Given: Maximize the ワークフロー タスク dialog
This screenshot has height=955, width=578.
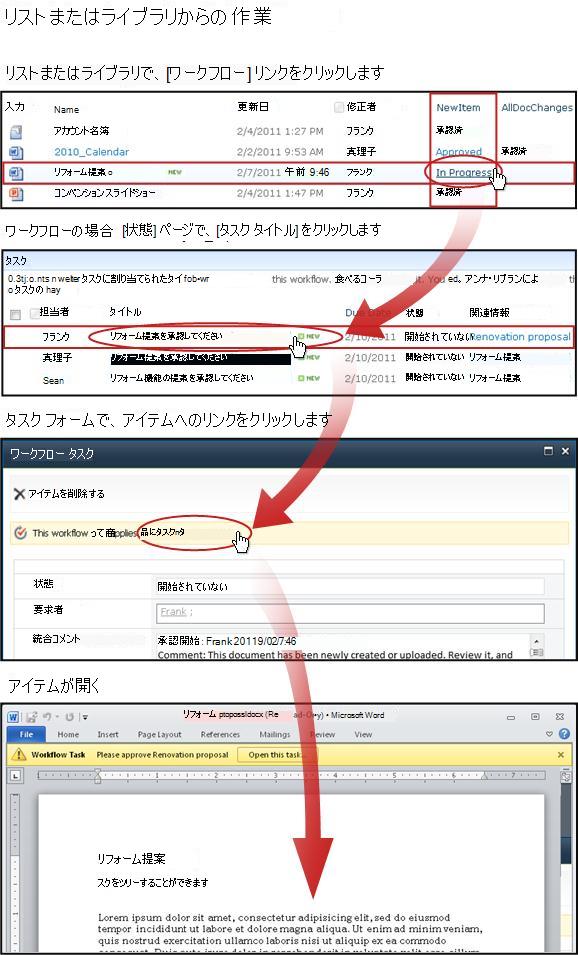Looking at the screenshot, I should coord(548,451).
